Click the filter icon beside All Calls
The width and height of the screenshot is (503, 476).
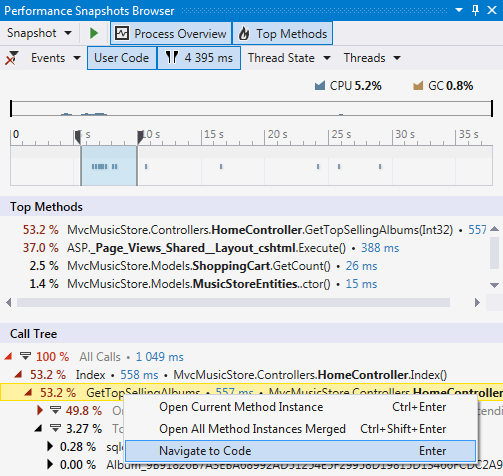pyautogui.click(x=25, y=356)
